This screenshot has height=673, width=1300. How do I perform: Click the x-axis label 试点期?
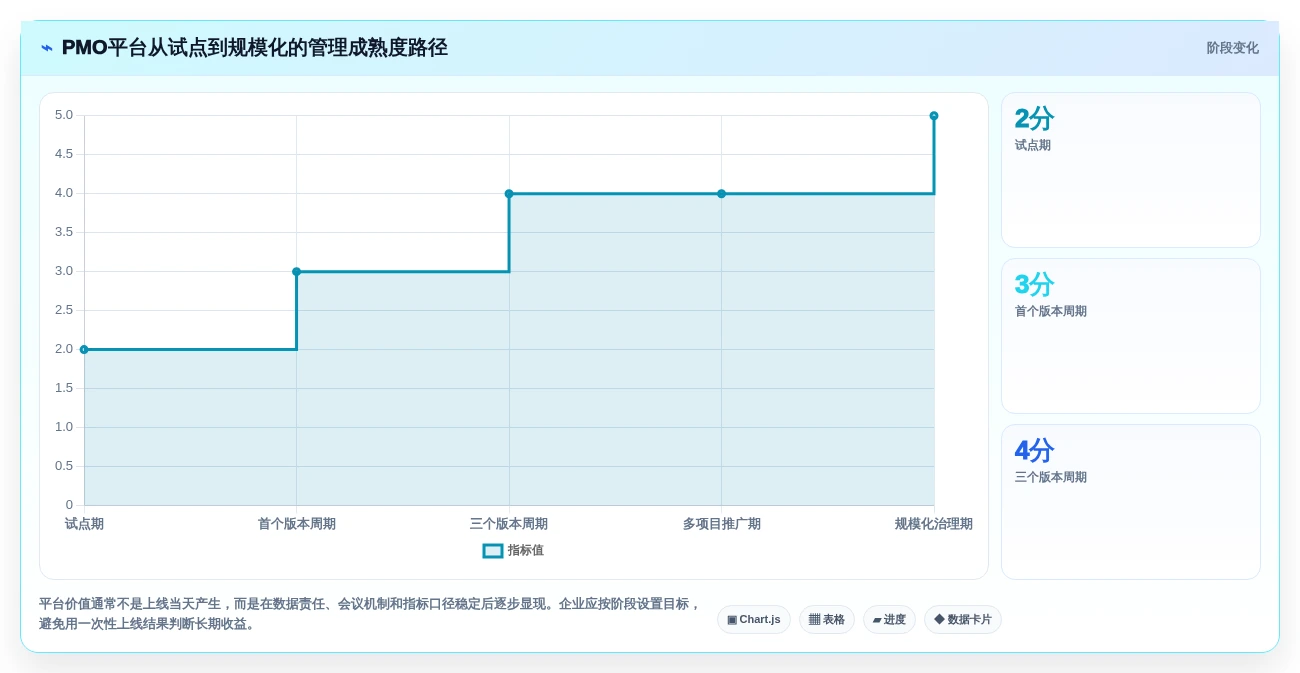(x=84, y=524)
